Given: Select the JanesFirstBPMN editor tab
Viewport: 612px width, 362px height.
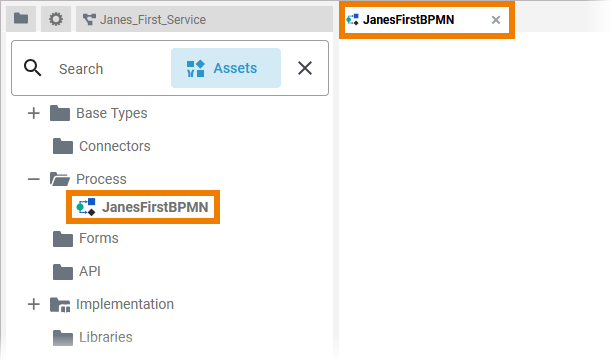Looking at the screenshot, I should click(408, 20).
